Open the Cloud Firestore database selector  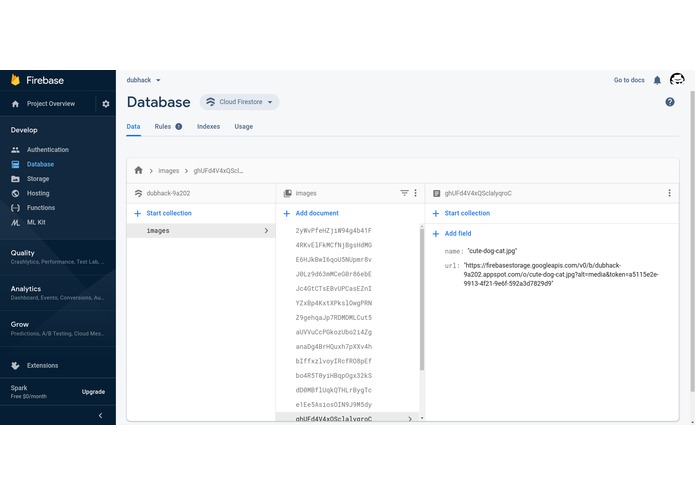[239, 102]
